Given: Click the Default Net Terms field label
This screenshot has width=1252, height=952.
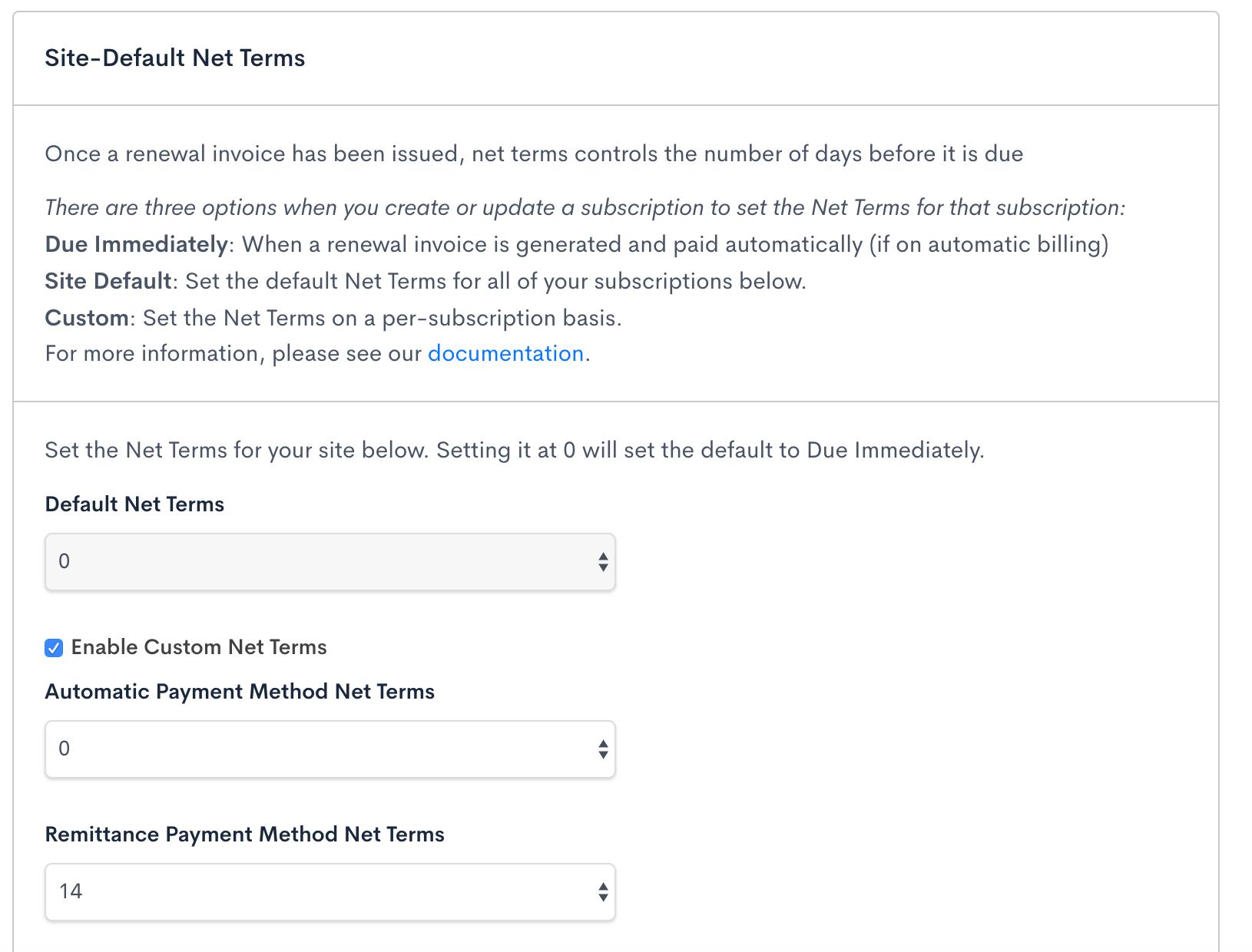Looking at the screenshot, I should [134, 504].
